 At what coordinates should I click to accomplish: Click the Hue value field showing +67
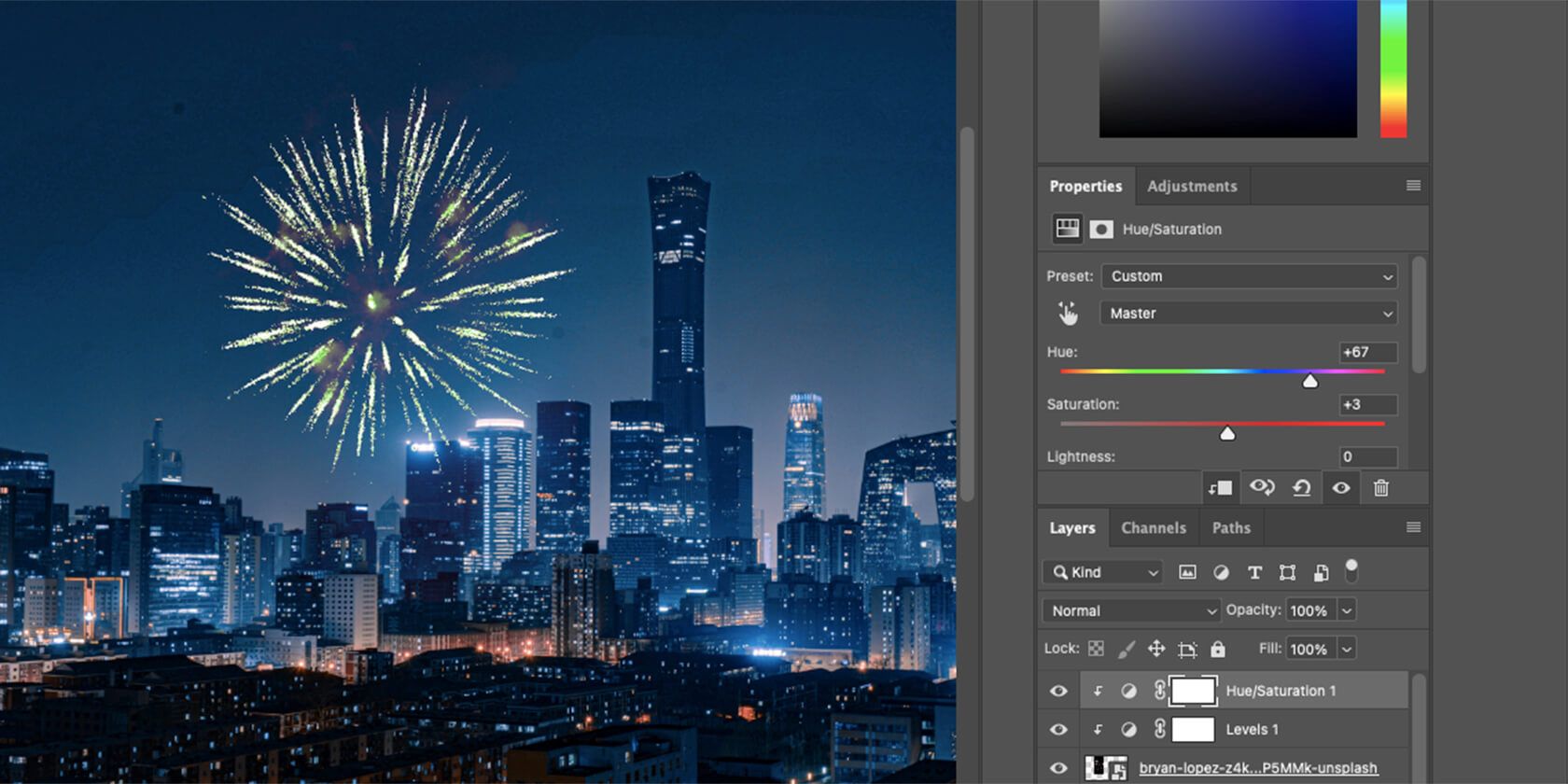click(1367, 352)
